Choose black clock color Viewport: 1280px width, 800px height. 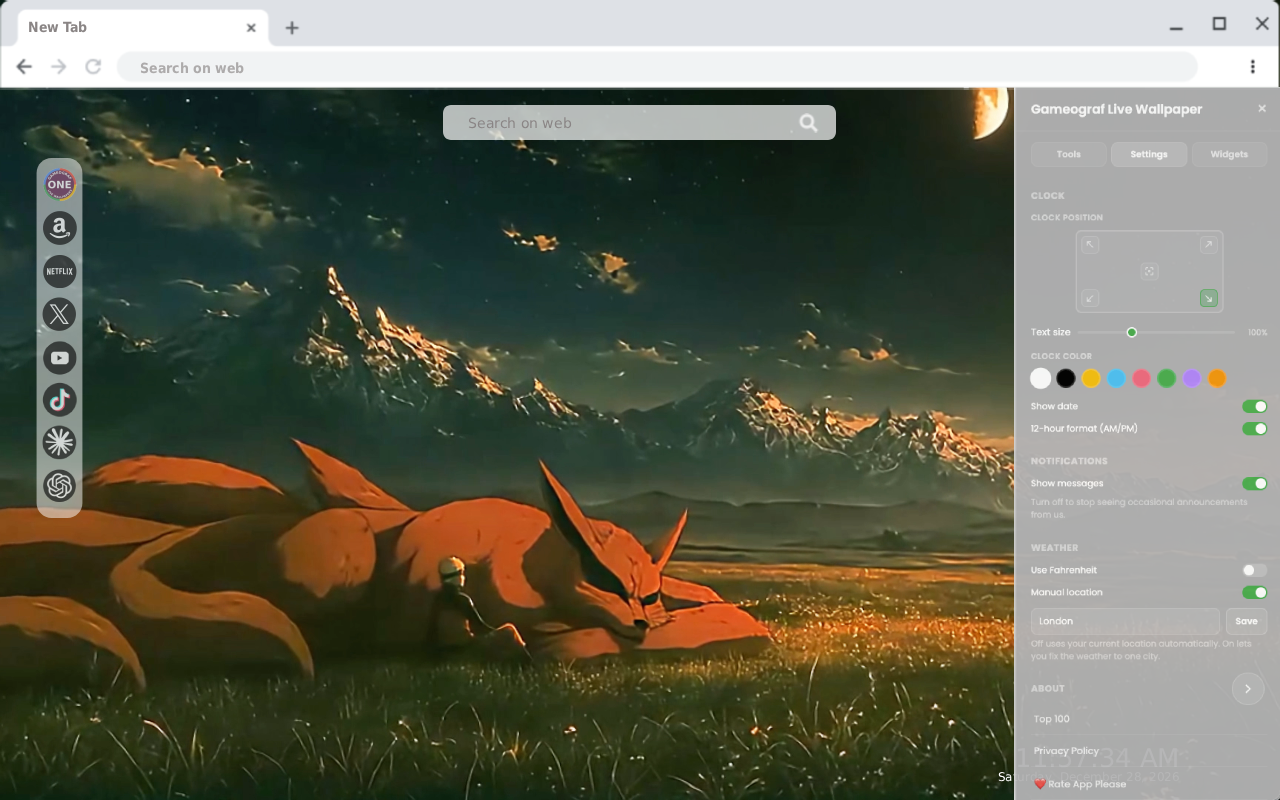pyautogui.click(x=1066, y=378)
